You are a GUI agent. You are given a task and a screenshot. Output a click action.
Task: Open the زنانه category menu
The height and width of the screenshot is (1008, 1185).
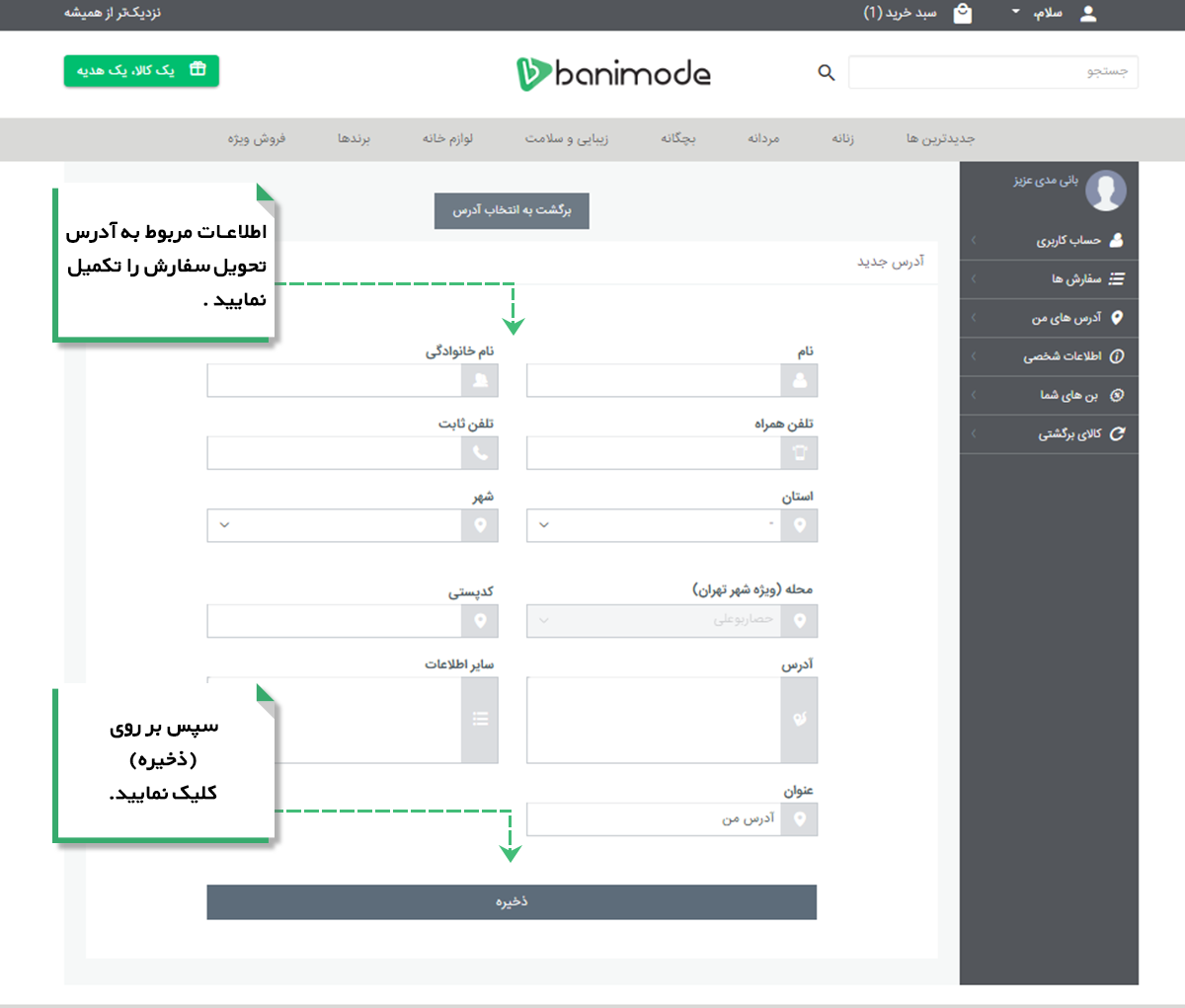(x=842, y=138)
